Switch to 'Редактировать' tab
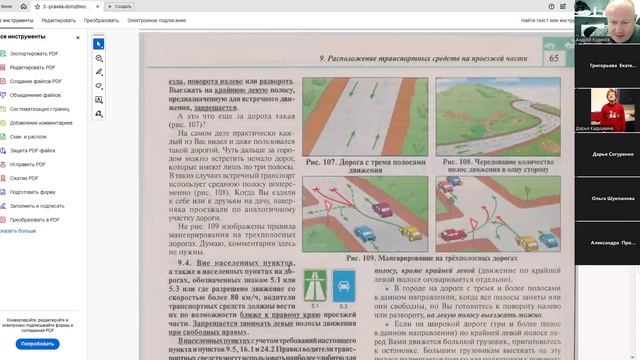640x360 pixels. click(x=58, y=20)
